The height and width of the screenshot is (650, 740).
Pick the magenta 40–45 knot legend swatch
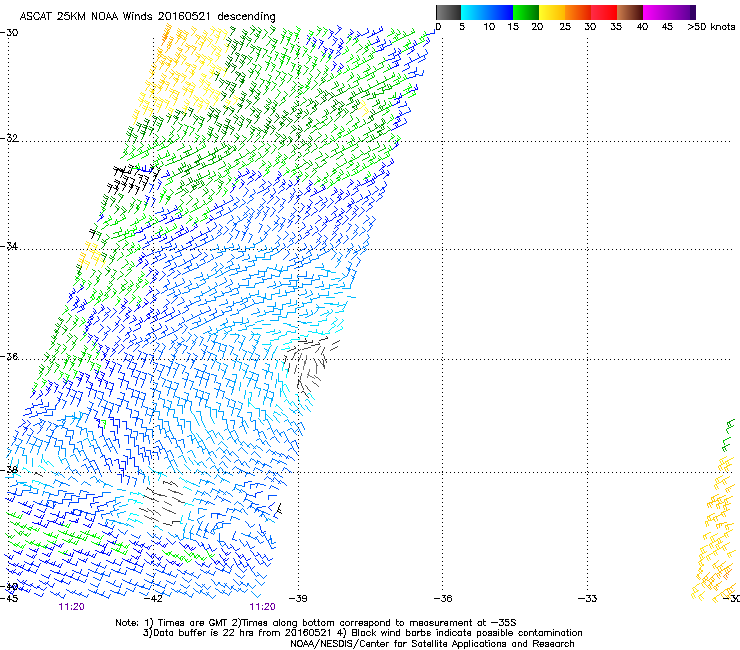point(656,12)
